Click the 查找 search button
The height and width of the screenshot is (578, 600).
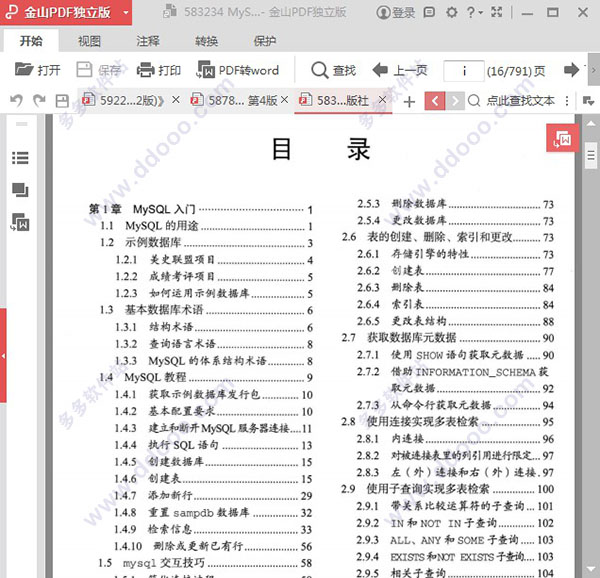pyautogui.click(x=333, y=70)
